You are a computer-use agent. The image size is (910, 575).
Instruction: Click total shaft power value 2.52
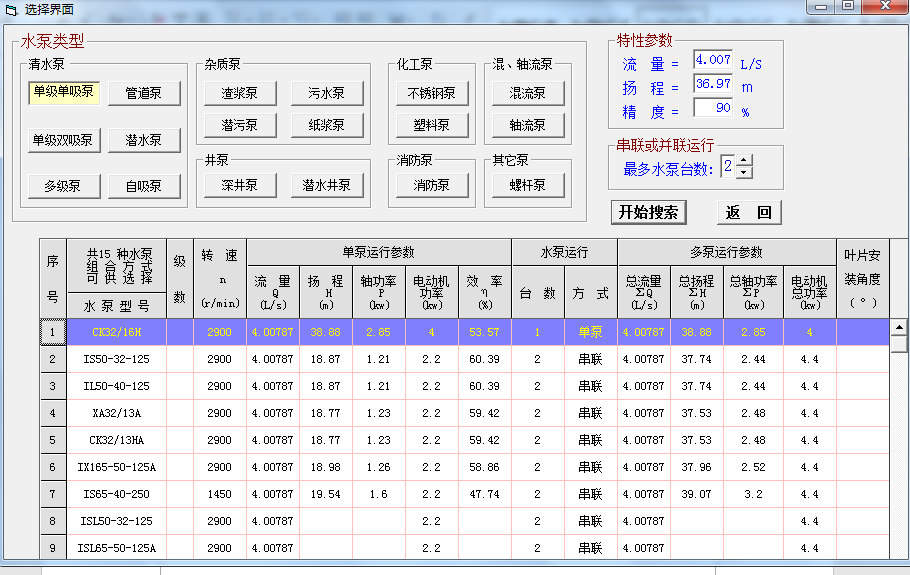tap(753, 468)
